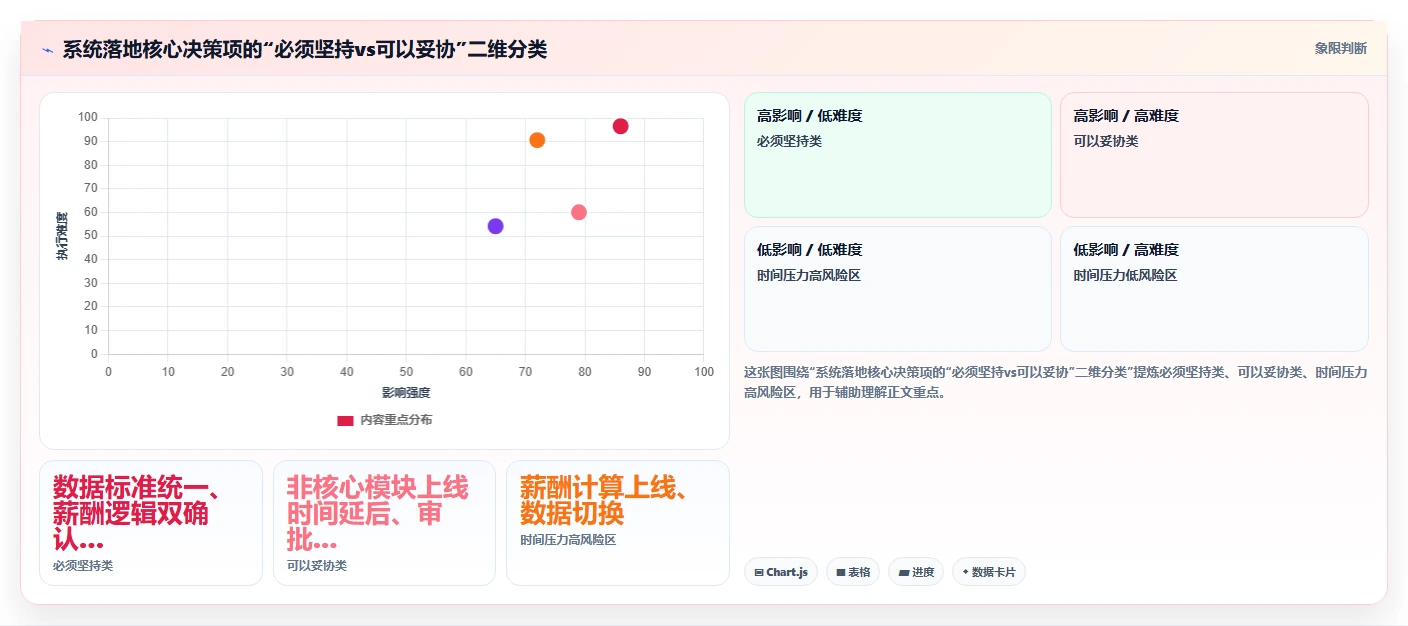The image size is (1408, 626).
Task: Select the orange scatter data point
Action: (x=537, y=140)
